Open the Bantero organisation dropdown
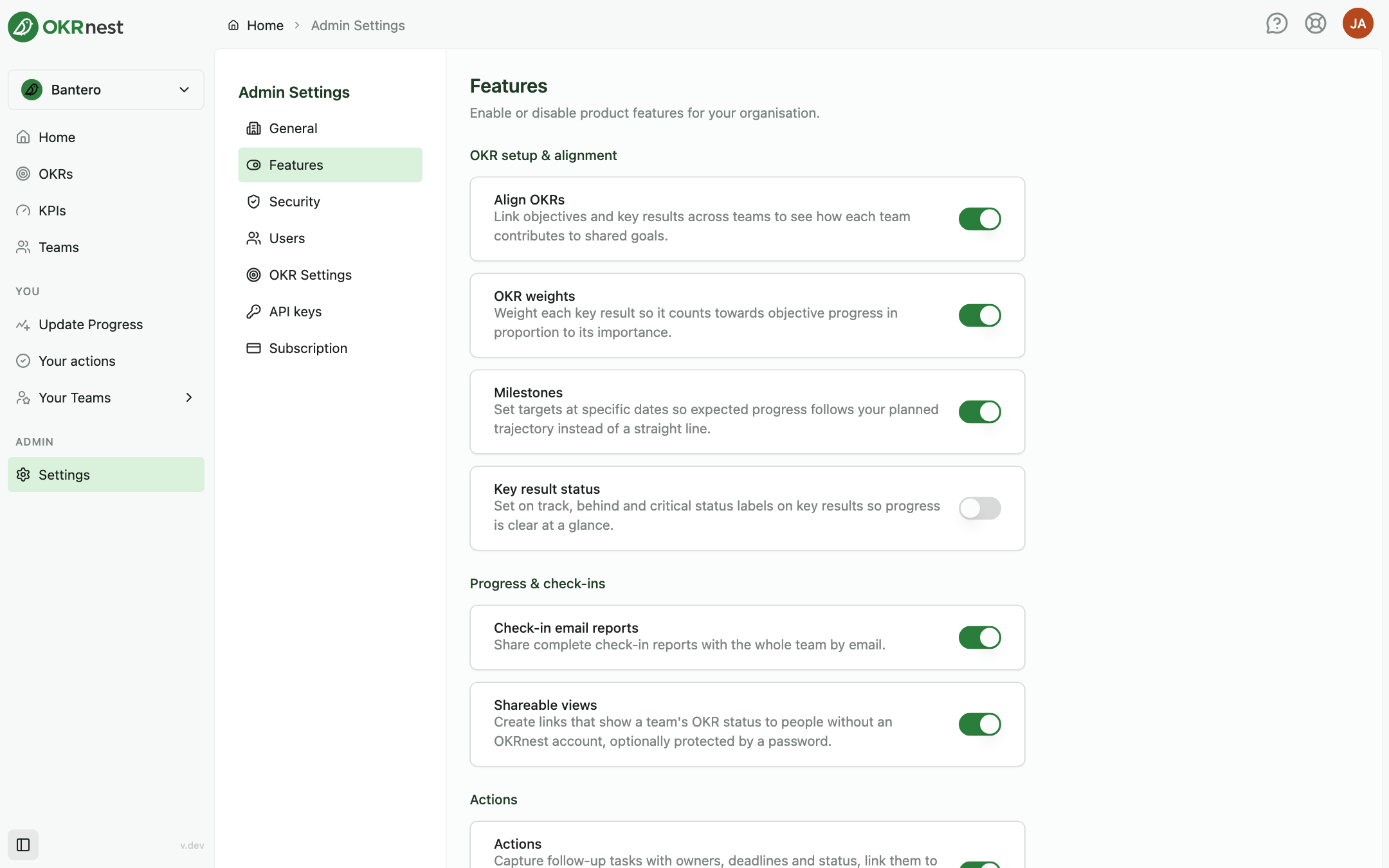This screenshot has width=1389, height=868. click(x=106, y=89)
